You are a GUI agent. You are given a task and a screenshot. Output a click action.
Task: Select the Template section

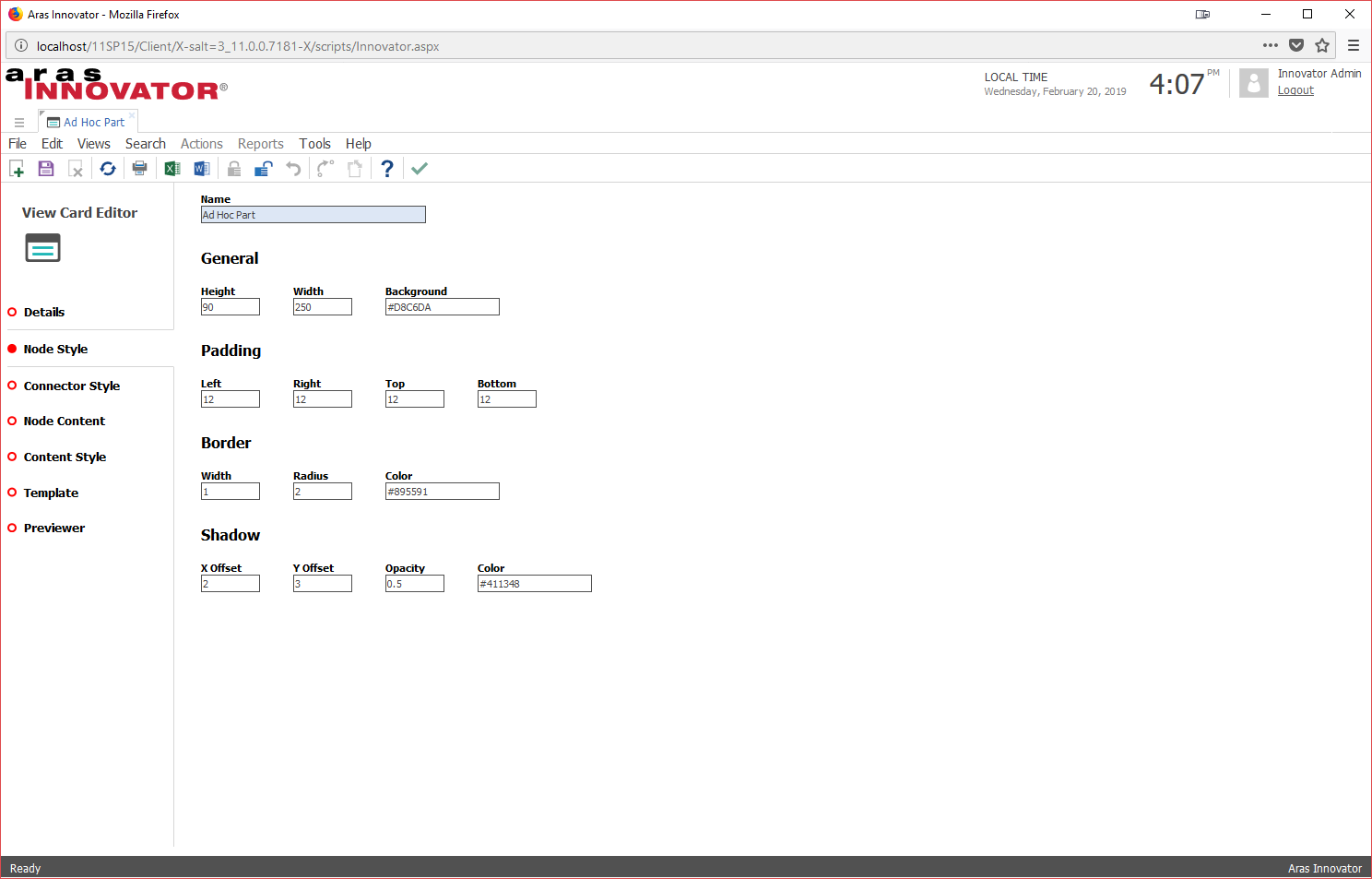[51, 493]
